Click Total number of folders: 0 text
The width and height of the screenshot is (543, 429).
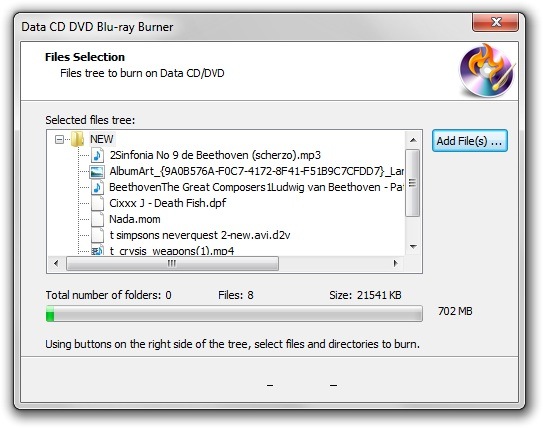coord(108,295)
